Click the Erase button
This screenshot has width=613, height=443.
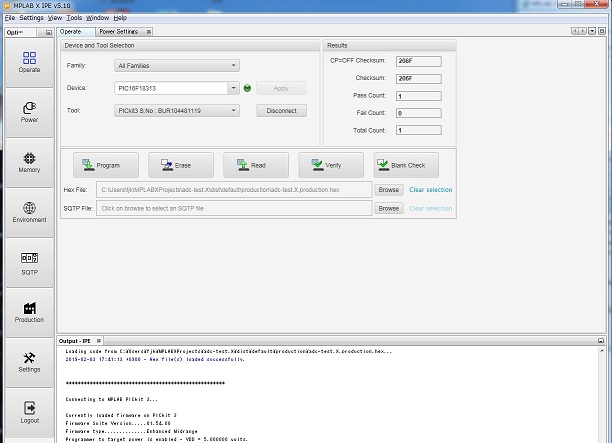[181, 165]
